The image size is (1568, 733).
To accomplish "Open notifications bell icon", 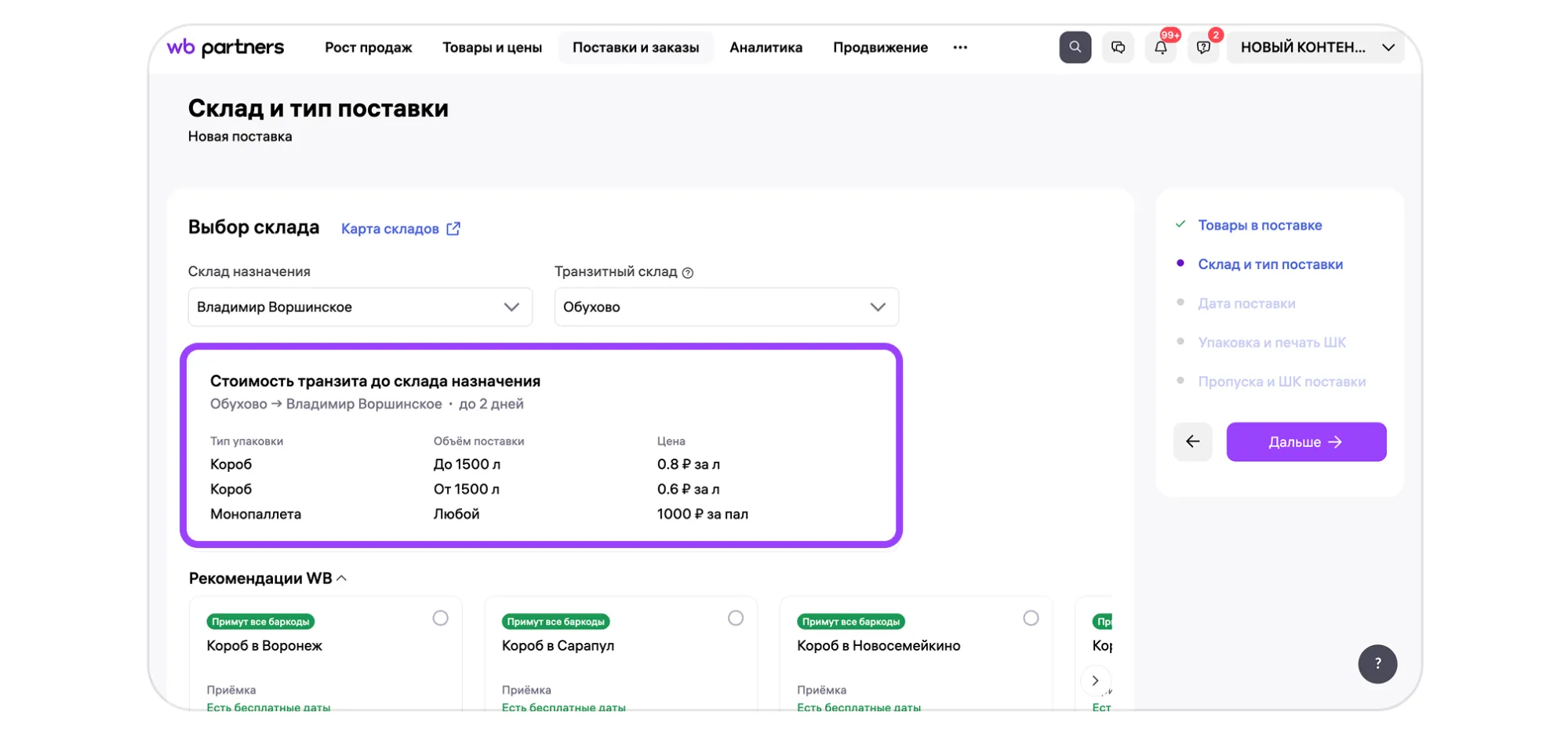I will coord(1160,47).
